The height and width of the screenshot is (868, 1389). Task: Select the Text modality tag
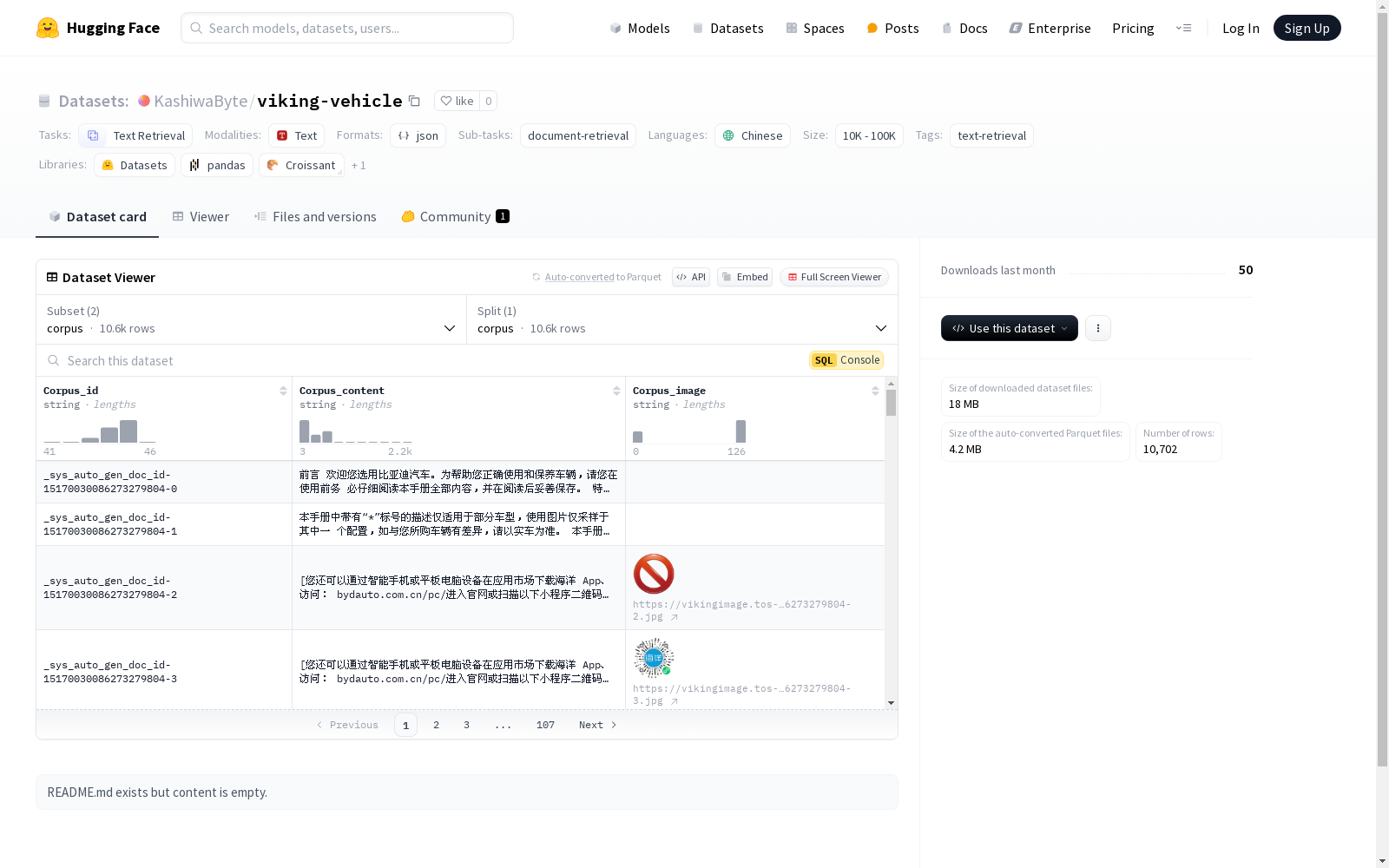click(x=296, y=135)
